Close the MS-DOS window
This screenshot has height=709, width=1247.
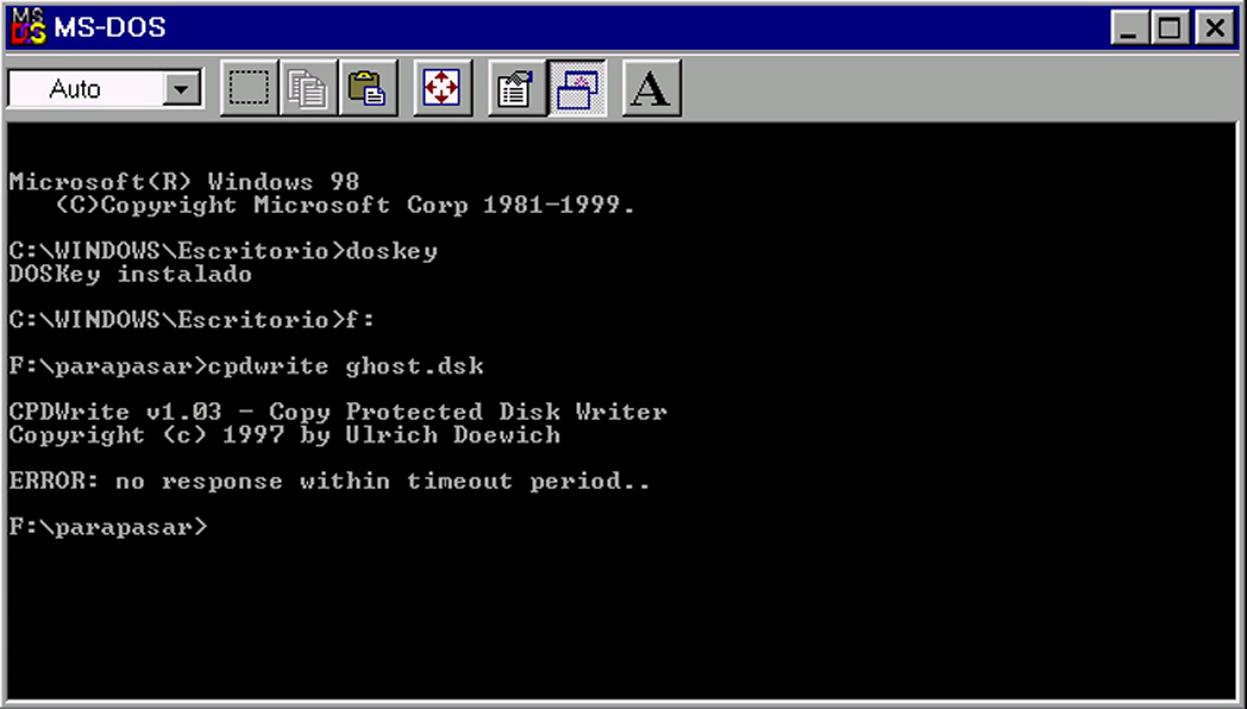1215,28
